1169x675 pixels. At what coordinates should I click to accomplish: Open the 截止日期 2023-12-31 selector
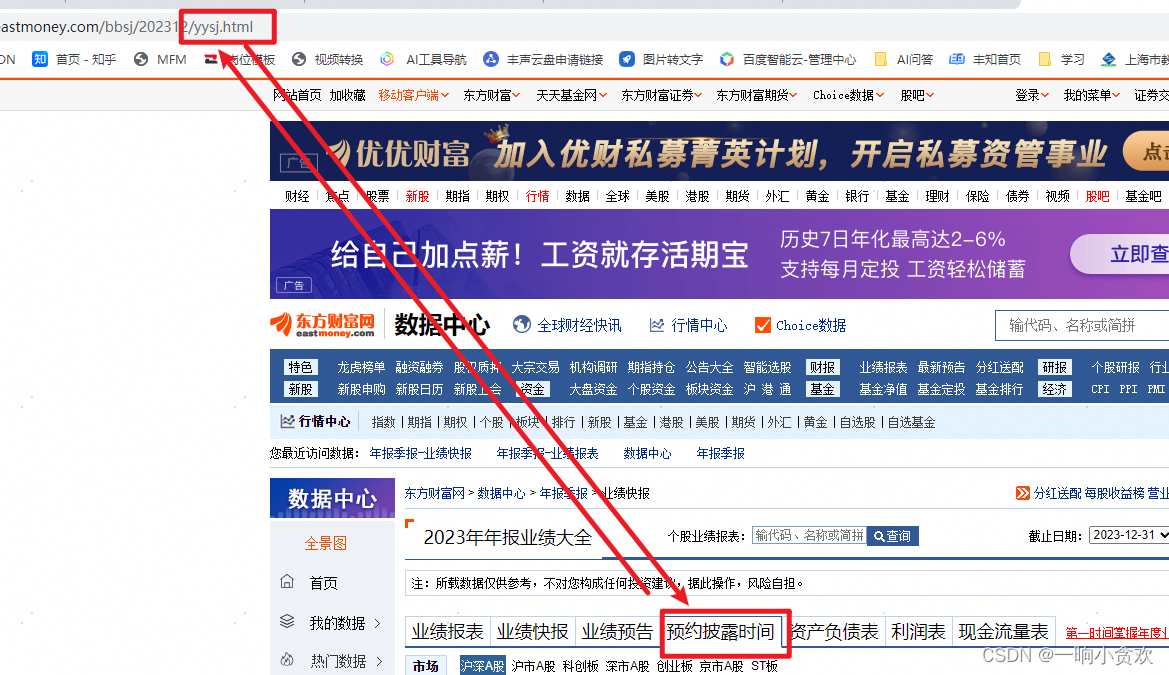(x=1129, y=535)
